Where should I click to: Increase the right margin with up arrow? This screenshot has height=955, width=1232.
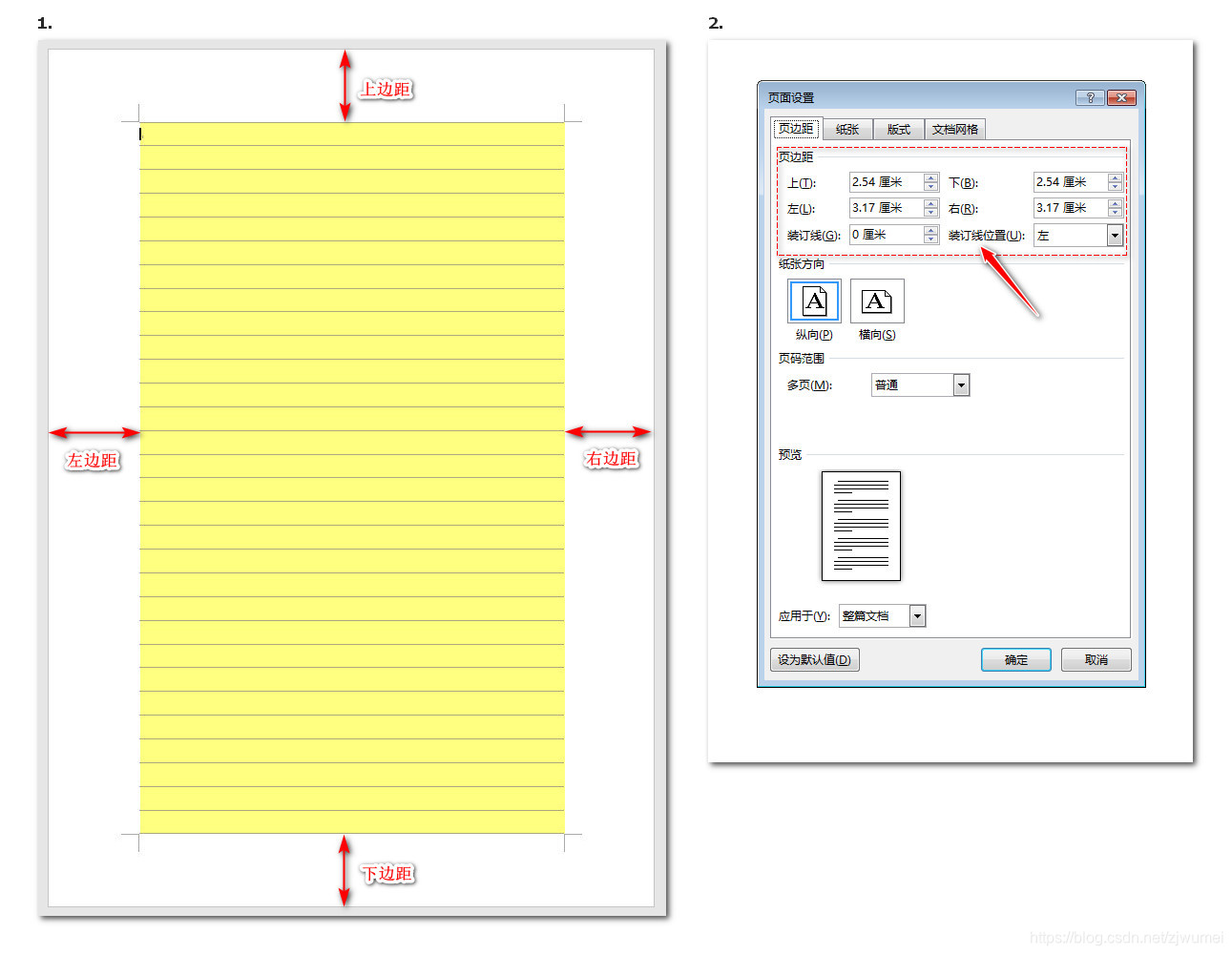(1115, 203)
